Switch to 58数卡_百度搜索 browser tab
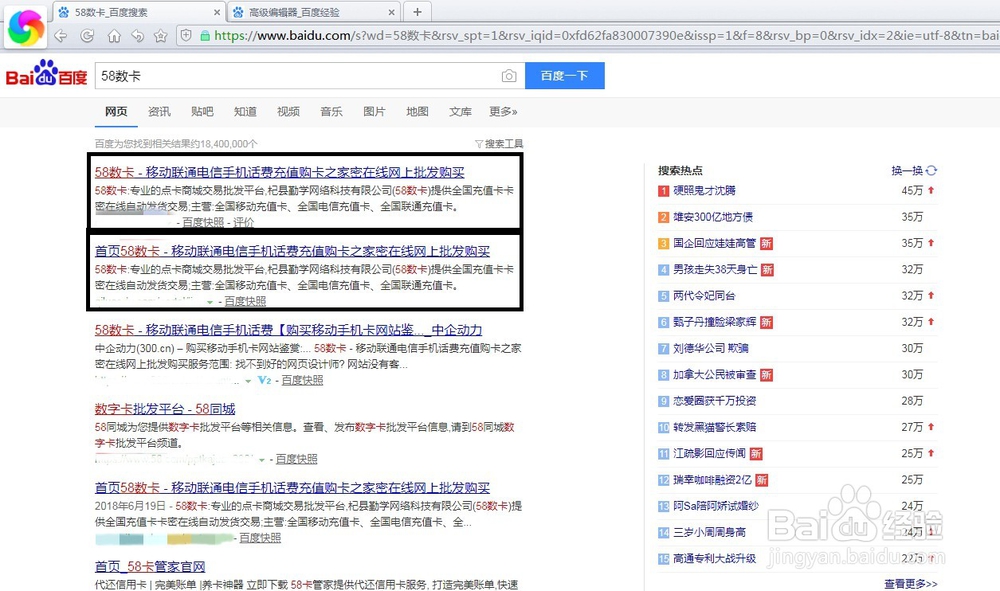Viewport: 1000px width, 591px height. point(137,12)
